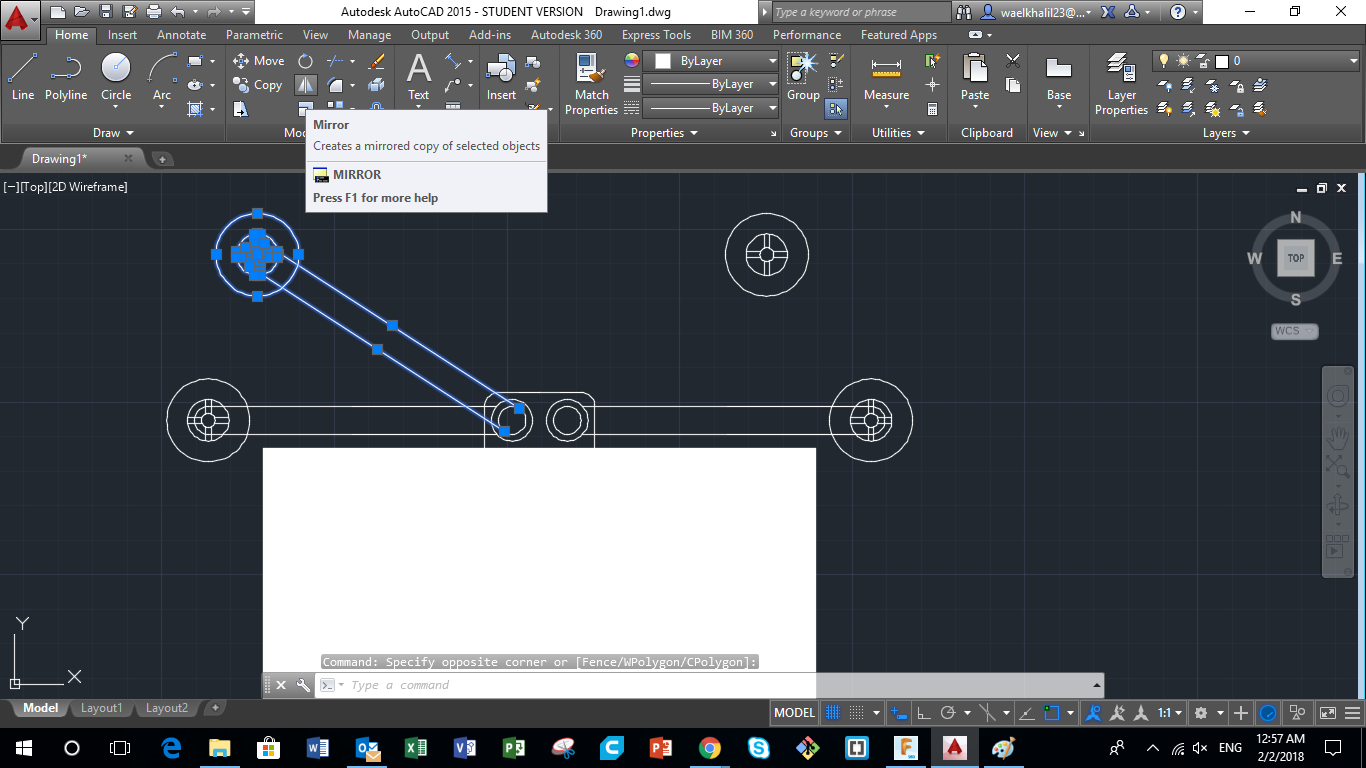Click the Customization menu icon in status bar
The image size is (1366, 768).
click(x=1352, y=713)
